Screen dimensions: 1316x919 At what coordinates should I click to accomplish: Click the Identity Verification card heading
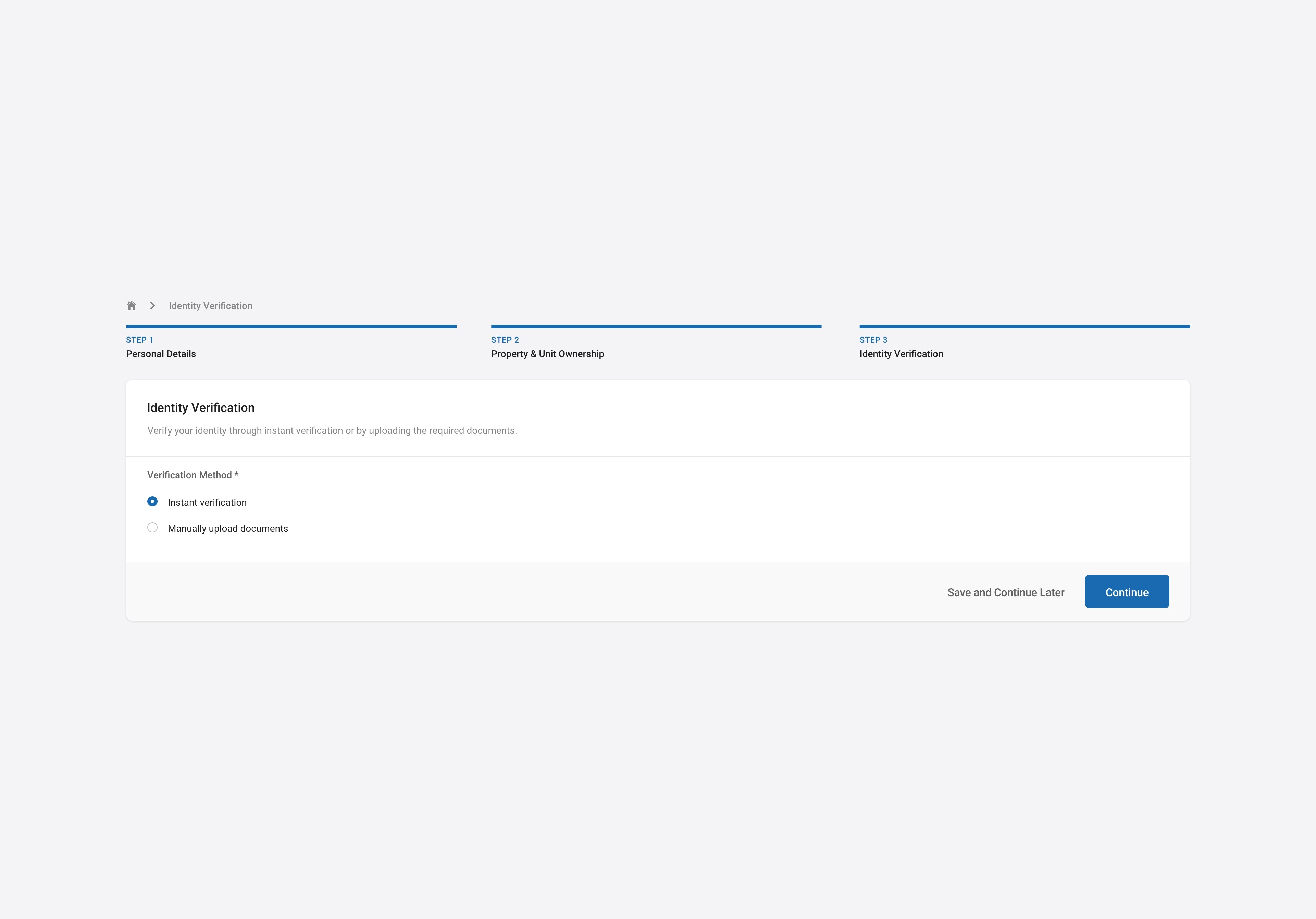tap(201, 408)
